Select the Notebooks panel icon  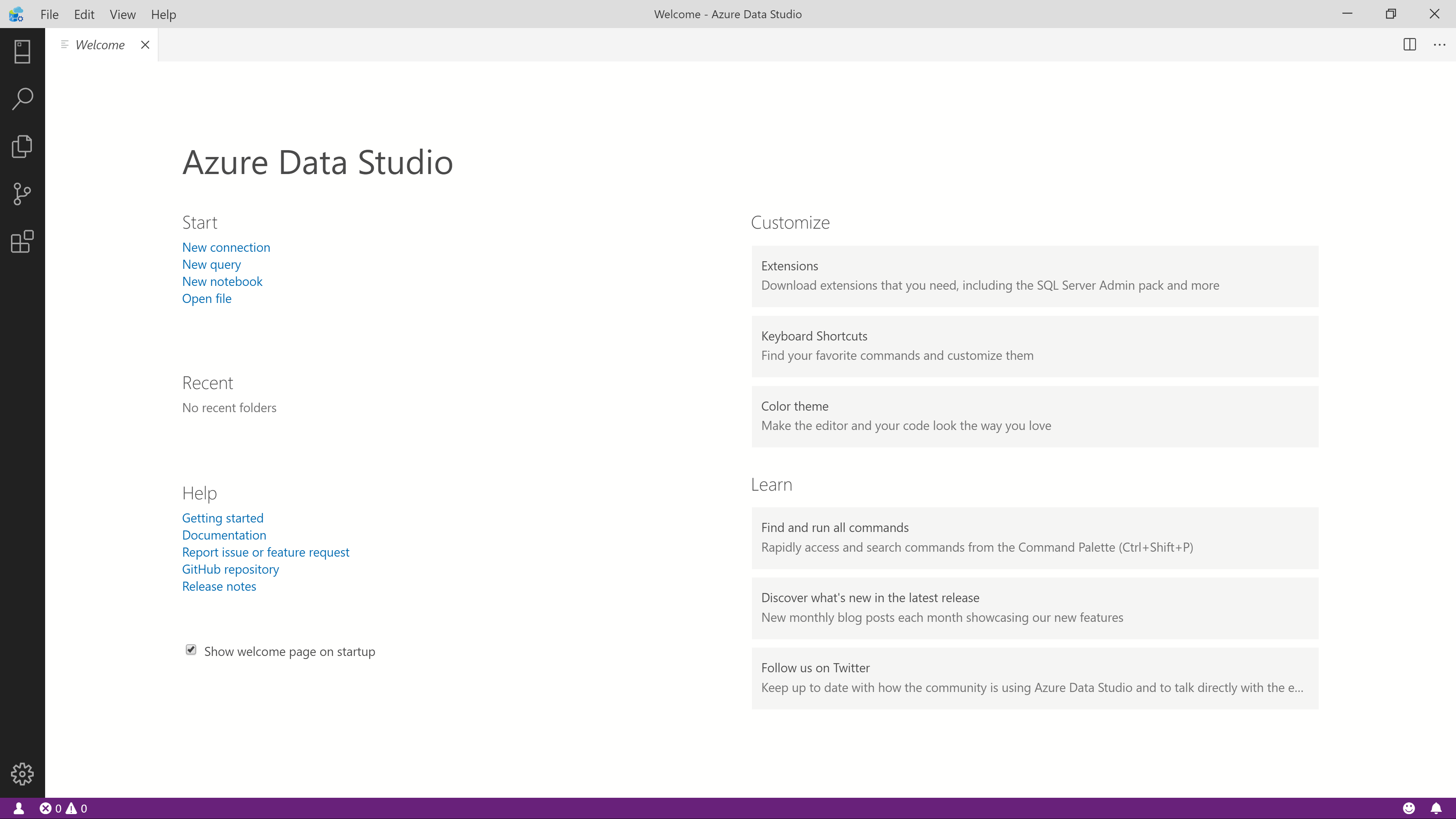click(x=22, y=146)
